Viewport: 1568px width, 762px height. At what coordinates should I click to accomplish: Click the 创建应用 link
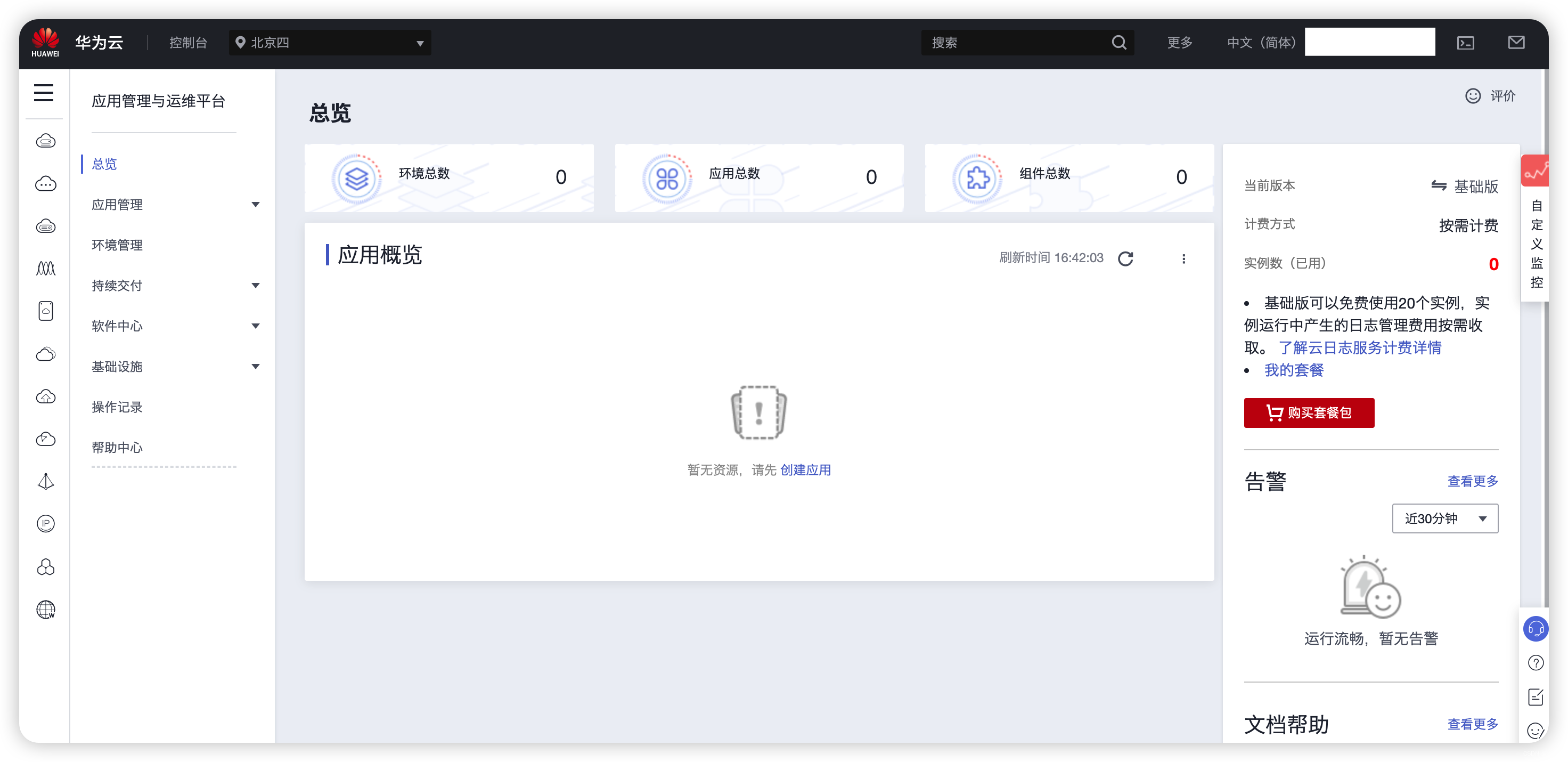coord(805,469)
